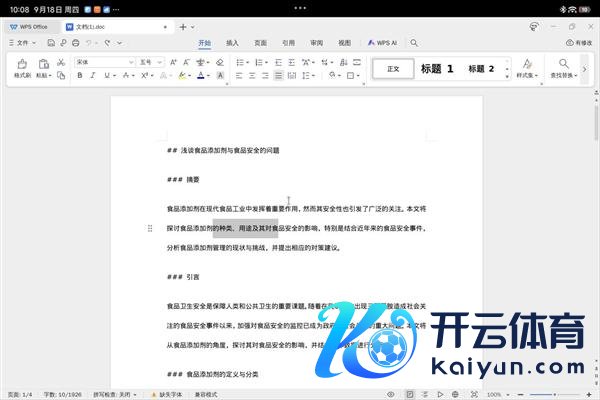Image resolution: width=600 pixels, height=400 pixels.
Task: Switch to the 插入 ribbon tab
Action: pyautogui.click(x=232, y=43)
